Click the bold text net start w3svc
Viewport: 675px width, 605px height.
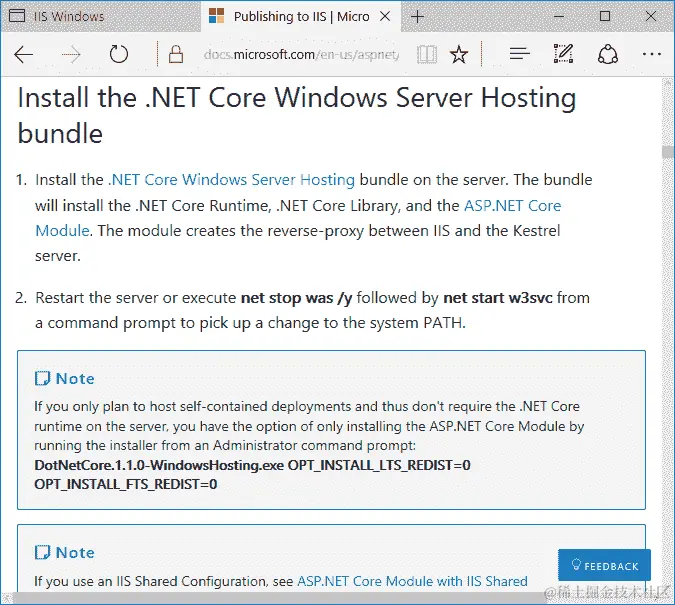pyautogui.click(x=498, y=298)
